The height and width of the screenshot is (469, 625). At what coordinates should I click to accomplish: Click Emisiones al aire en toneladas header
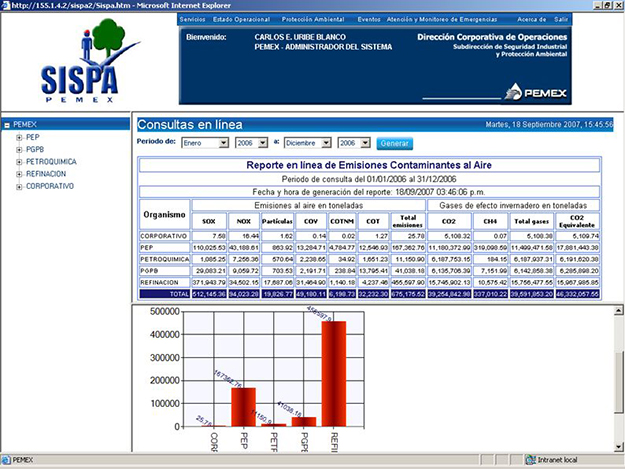[309, 205]
